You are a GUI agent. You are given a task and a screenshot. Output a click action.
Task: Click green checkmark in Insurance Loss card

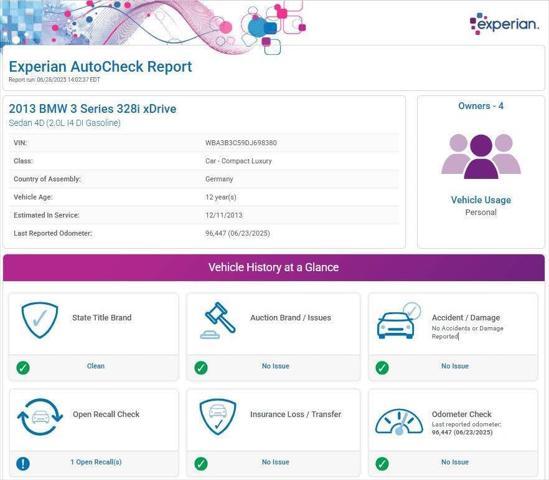click(x=201, y=464)
